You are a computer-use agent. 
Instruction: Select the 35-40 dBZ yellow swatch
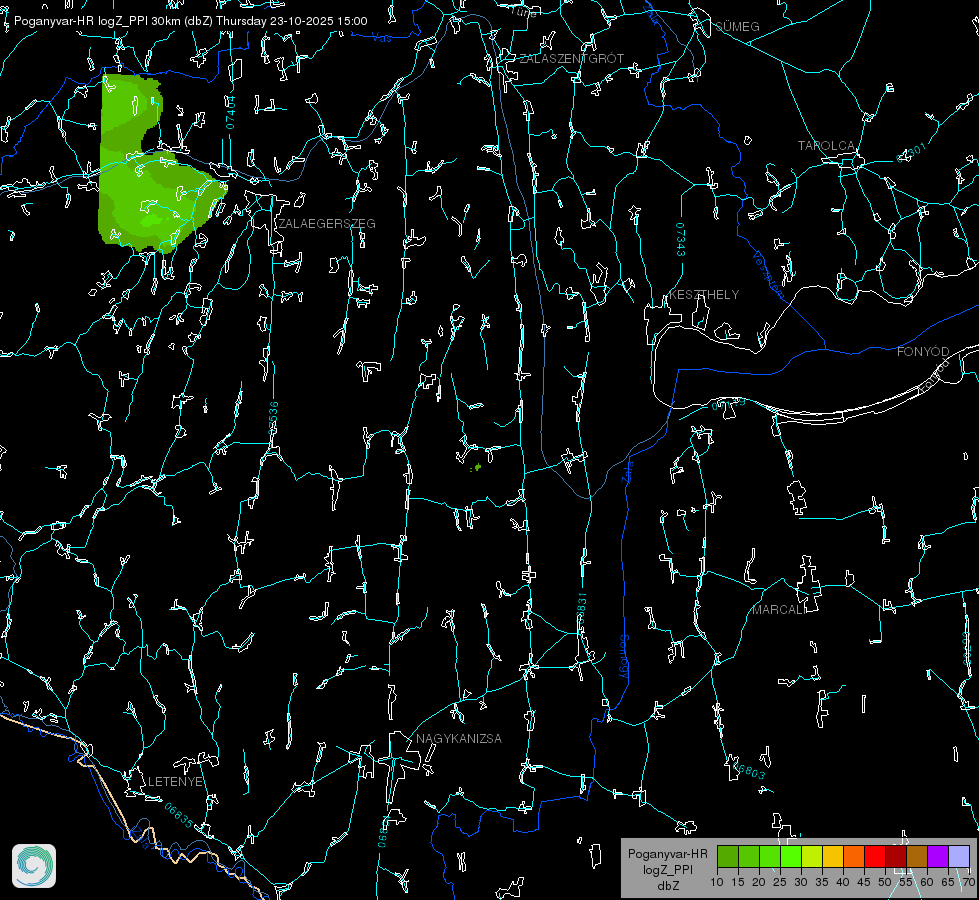(x=833, y=856)
